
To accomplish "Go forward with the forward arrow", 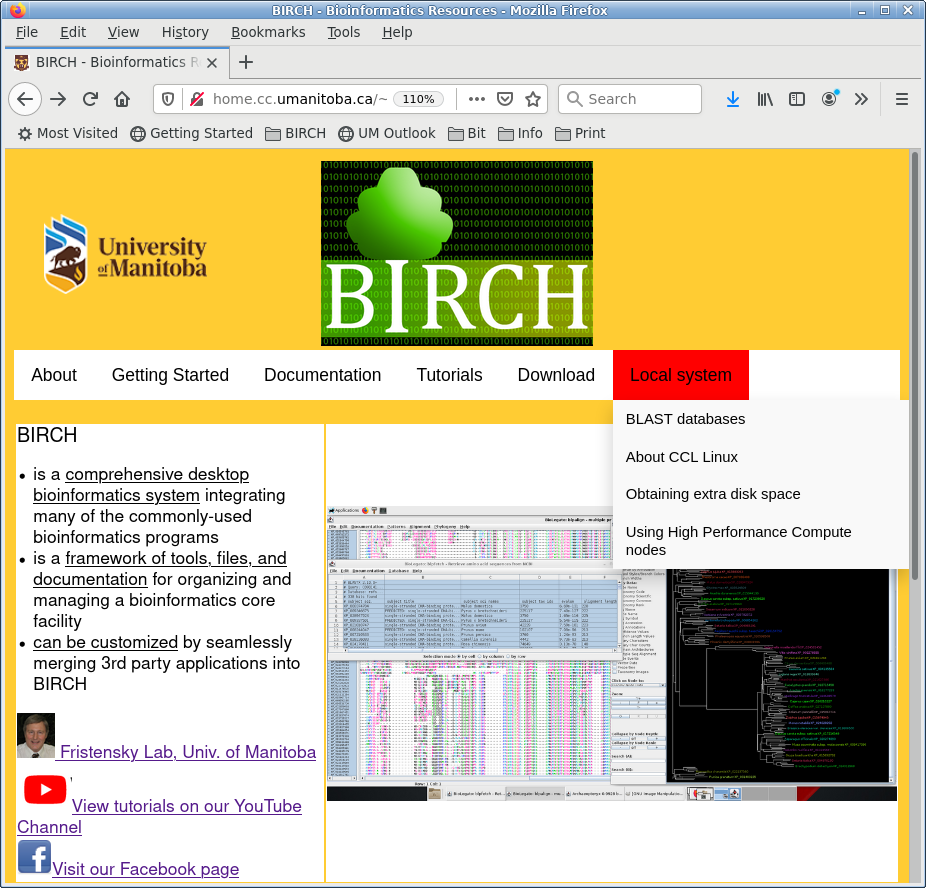I will (58, 99).
